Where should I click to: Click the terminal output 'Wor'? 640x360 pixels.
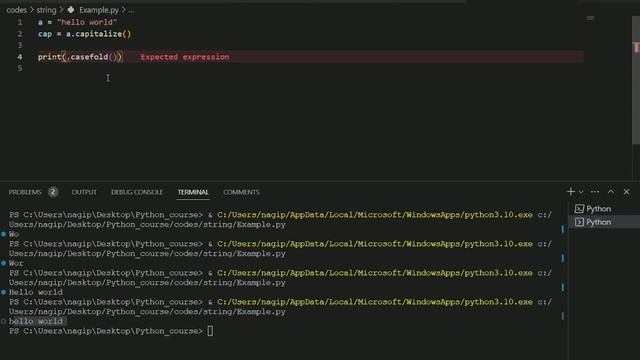(16, 263)
